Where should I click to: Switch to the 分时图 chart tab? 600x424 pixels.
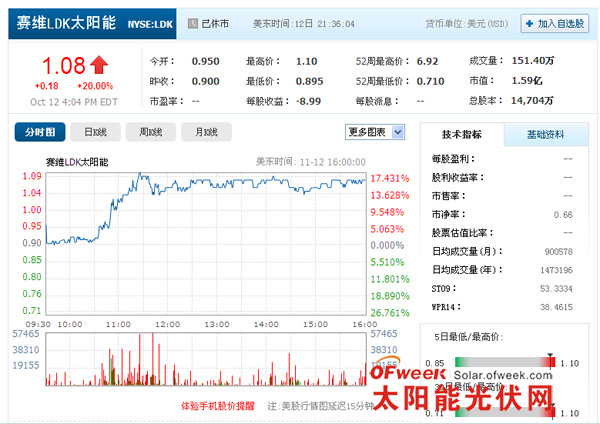point(41,132)
